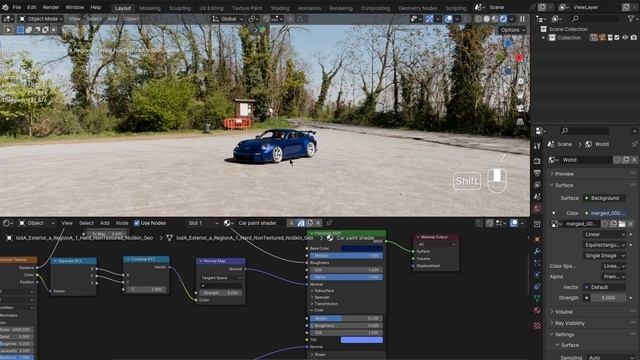The width and height of the screenshot is (640, 360).
Task: Open the Render properties tab icon
Action: tap(537, 161)
